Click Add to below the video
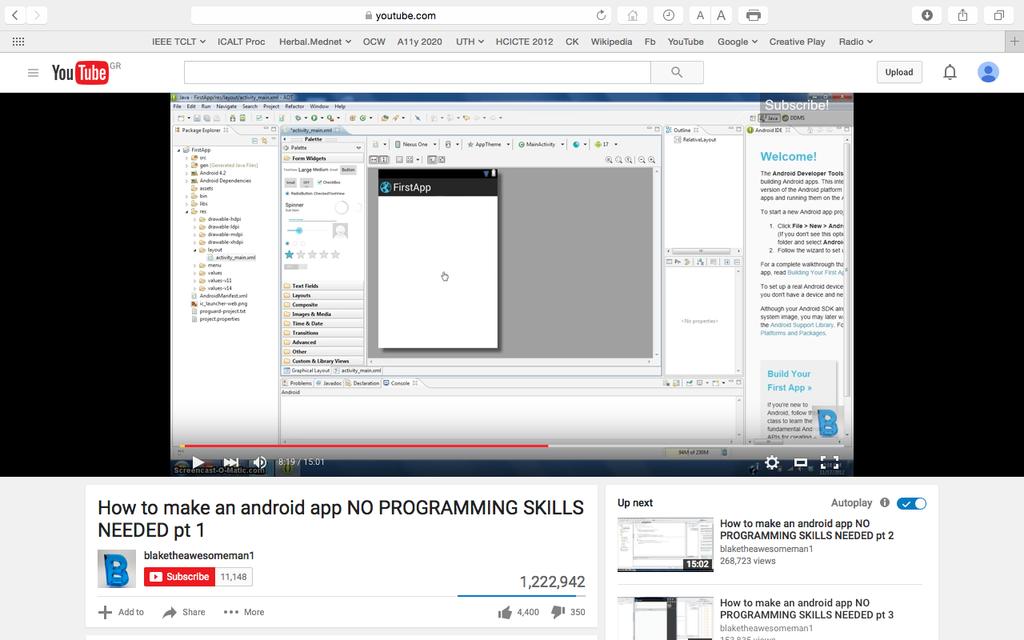This screenshot has width=1024, height=640. click(x=121, y=612)
